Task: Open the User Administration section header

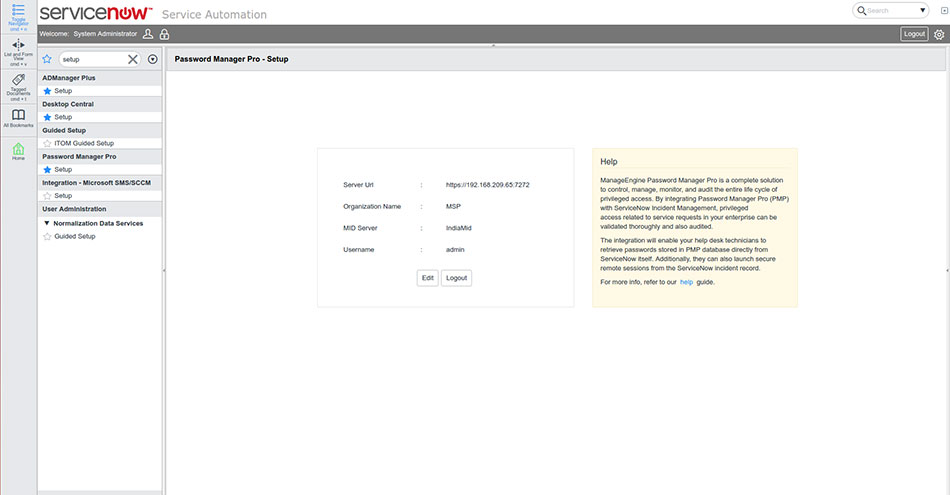Action: [x=100, y=209]
